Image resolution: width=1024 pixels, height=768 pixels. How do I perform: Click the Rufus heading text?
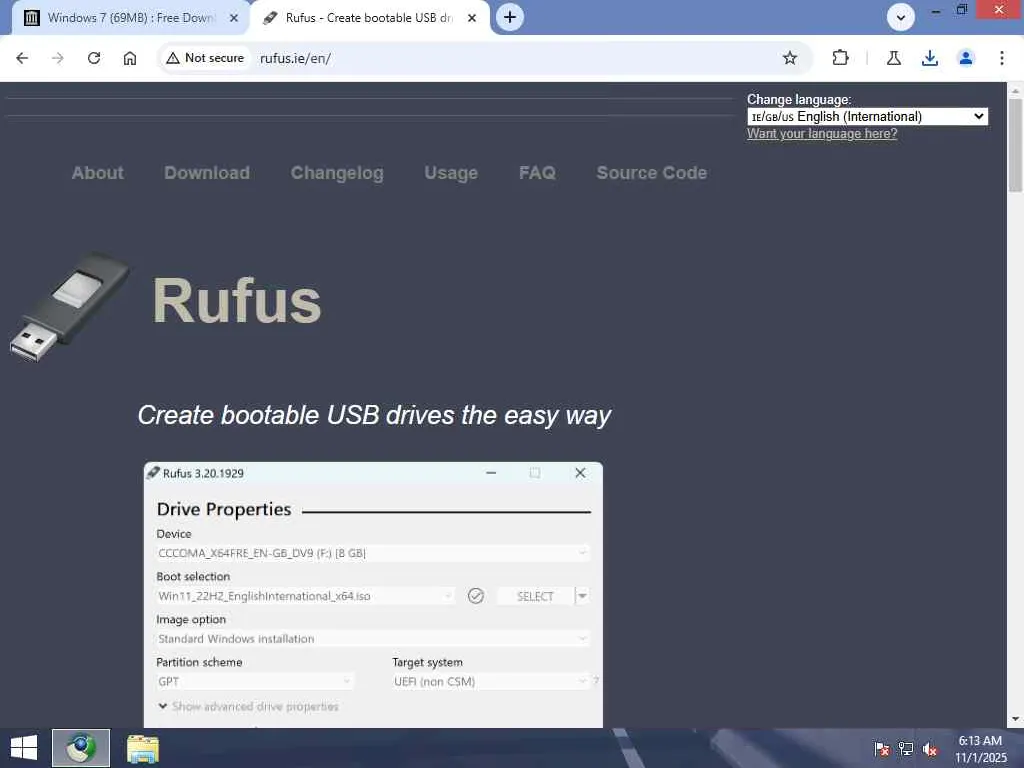(237, 300)
